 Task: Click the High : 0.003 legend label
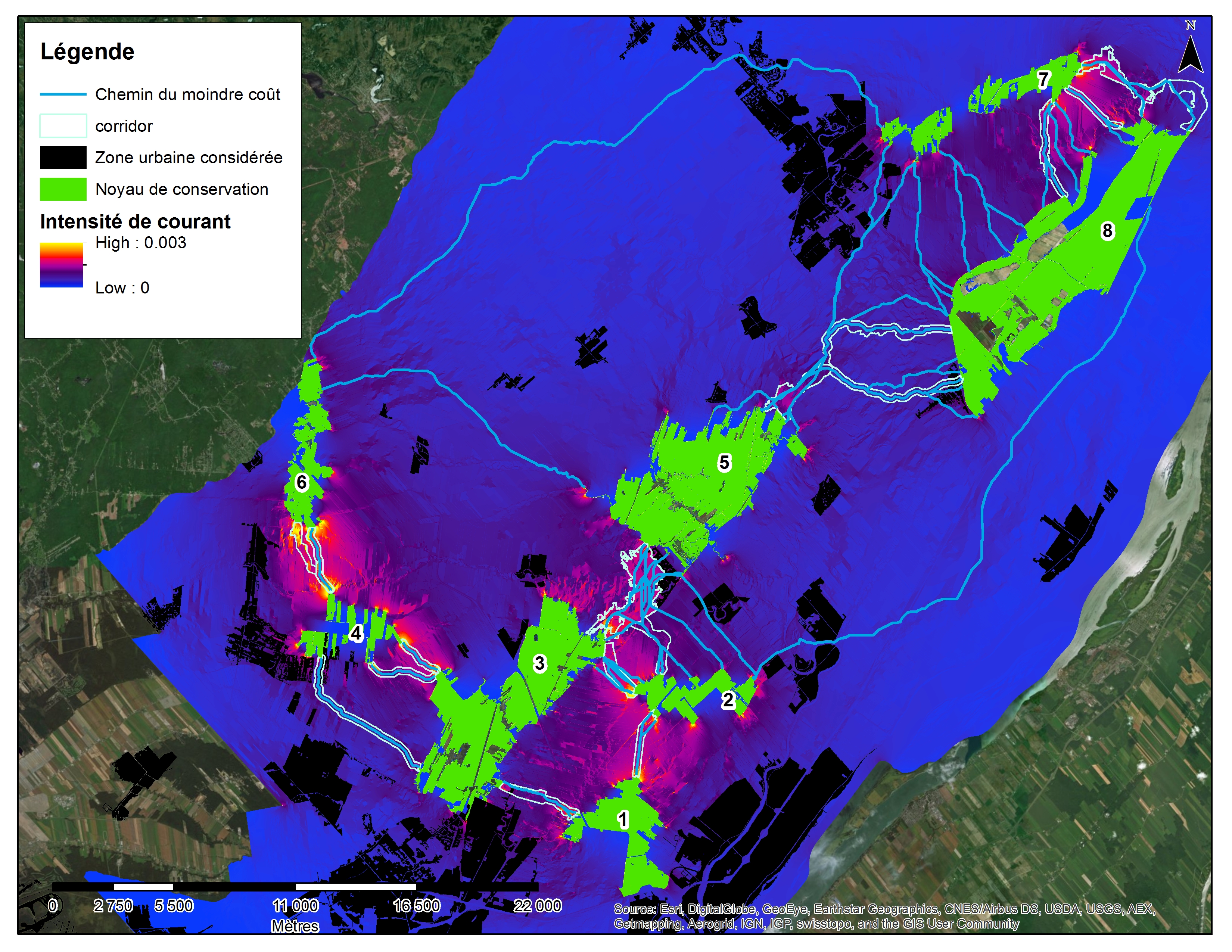pyautogui.click(x=140, y=243)
